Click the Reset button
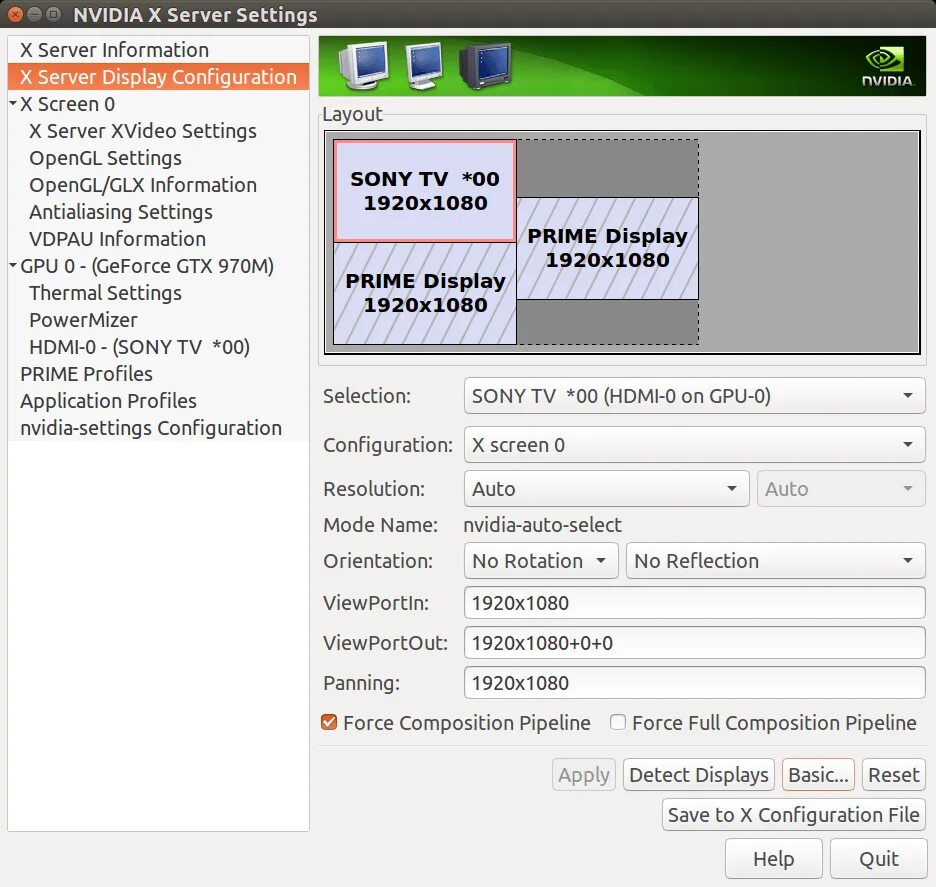Screen dimensions: 936x887 894,775
